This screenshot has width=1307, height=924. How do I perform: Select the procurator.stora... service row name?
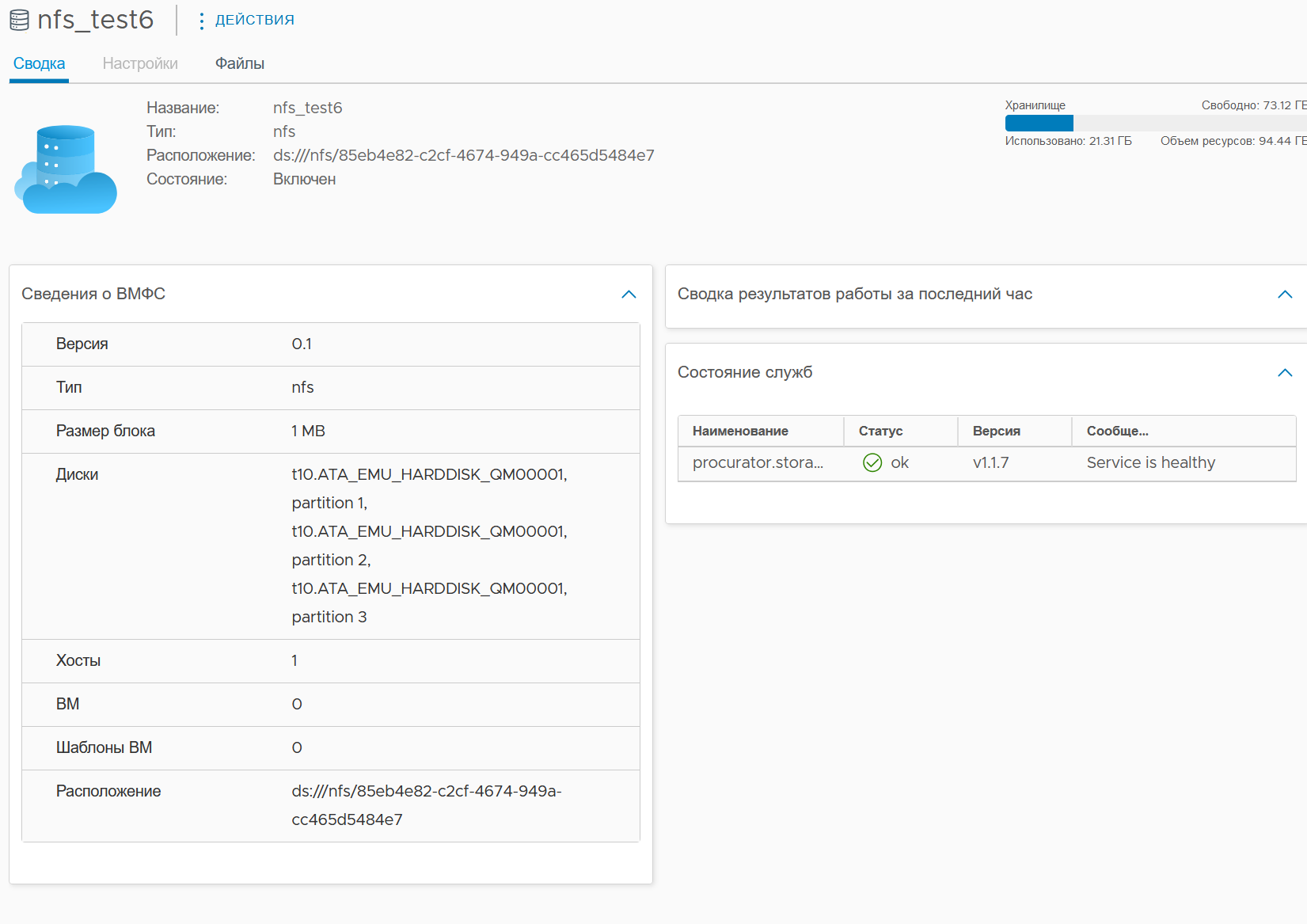pyautogui.click(x=758, y=462)
